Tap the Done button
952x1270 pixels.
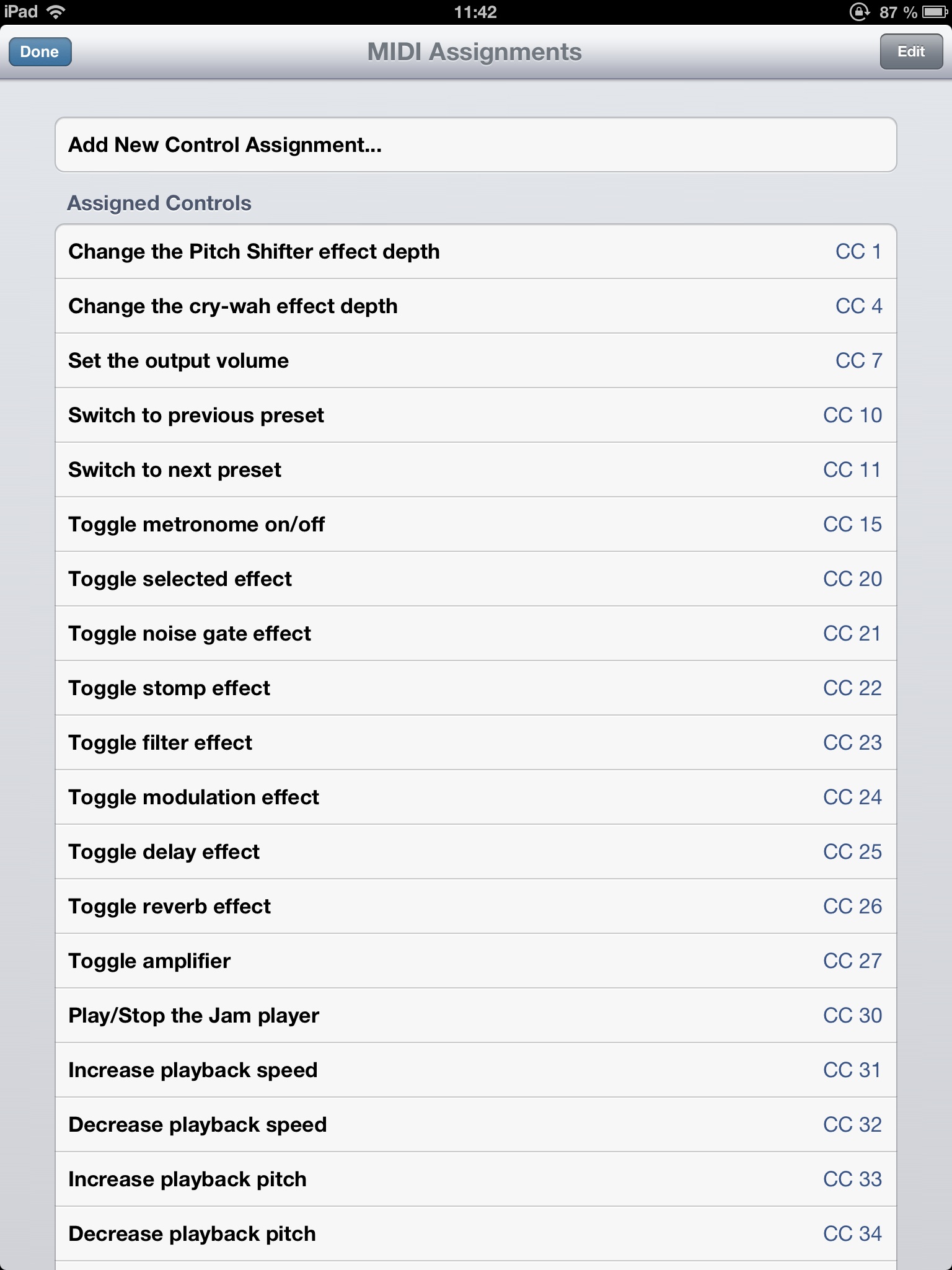coord(40,51)
